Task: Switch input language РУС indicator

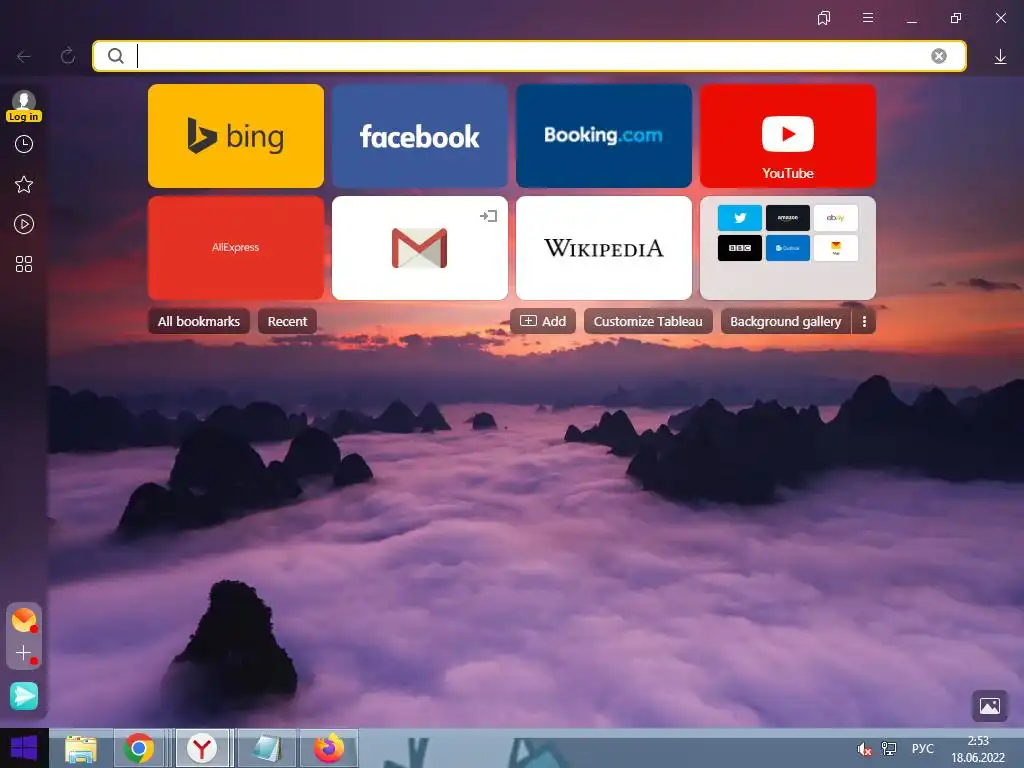Action: coord(922,748)
